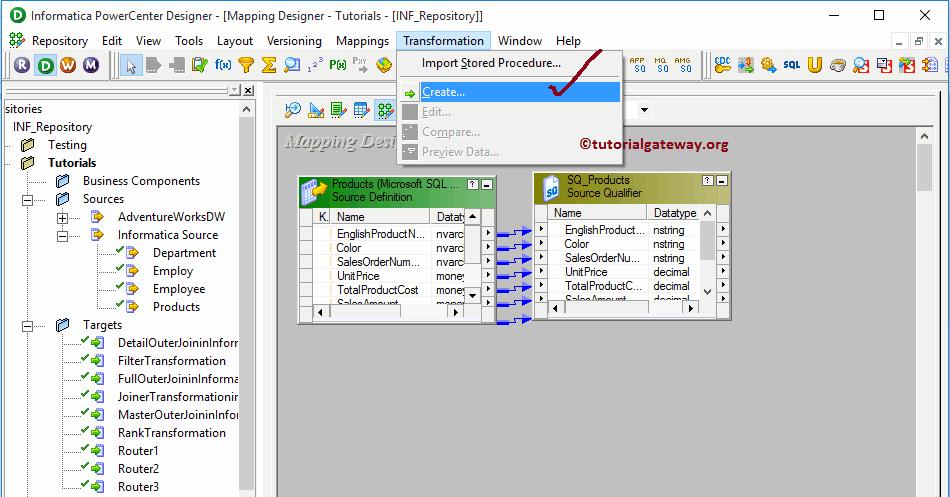Image resolution: width=950 pixels, height=497 pixels.
Task: Open the mapping name dropdown arrow
Action: (644, 110)
